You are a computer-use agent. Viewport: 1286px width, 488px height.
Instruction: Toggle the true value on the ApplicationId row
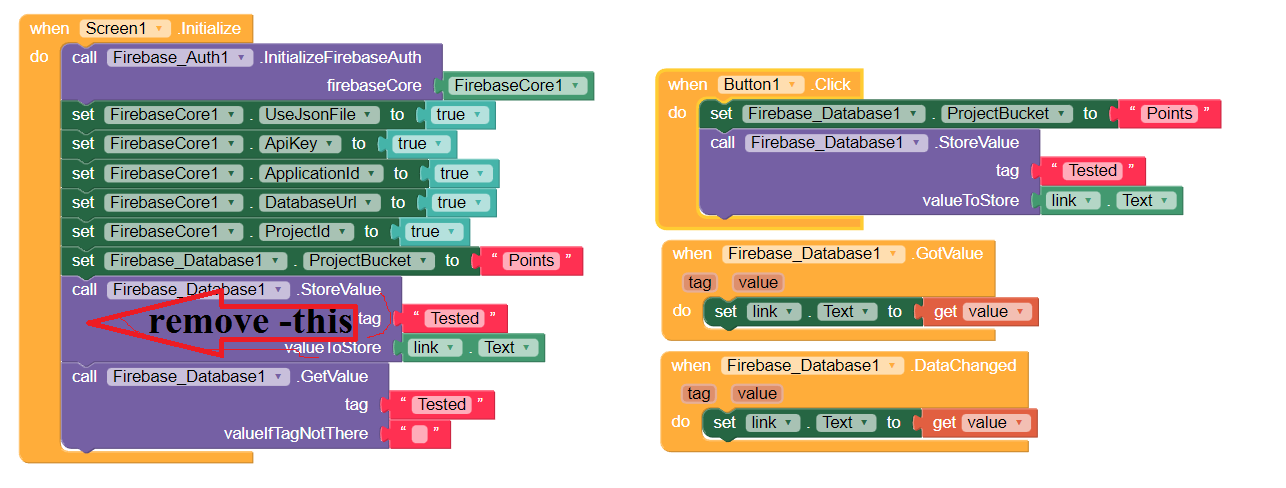pyautogui.click(x=463, y=173)
